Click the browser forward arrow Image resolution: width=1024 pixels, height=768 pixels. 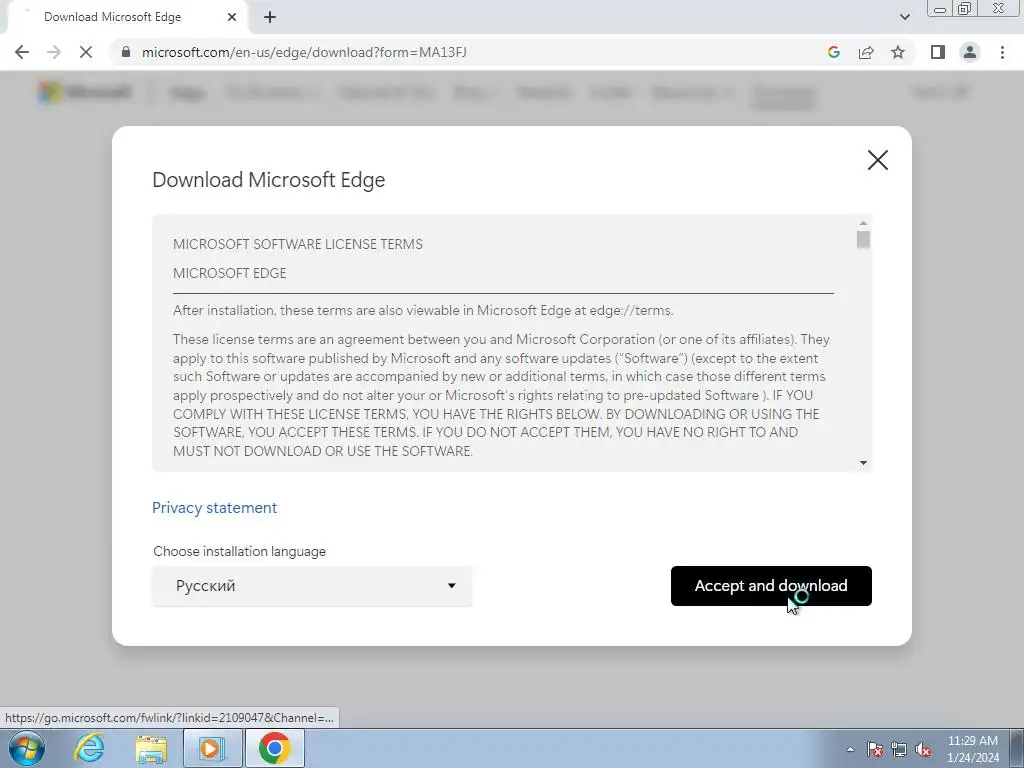(x=54, y=52)
